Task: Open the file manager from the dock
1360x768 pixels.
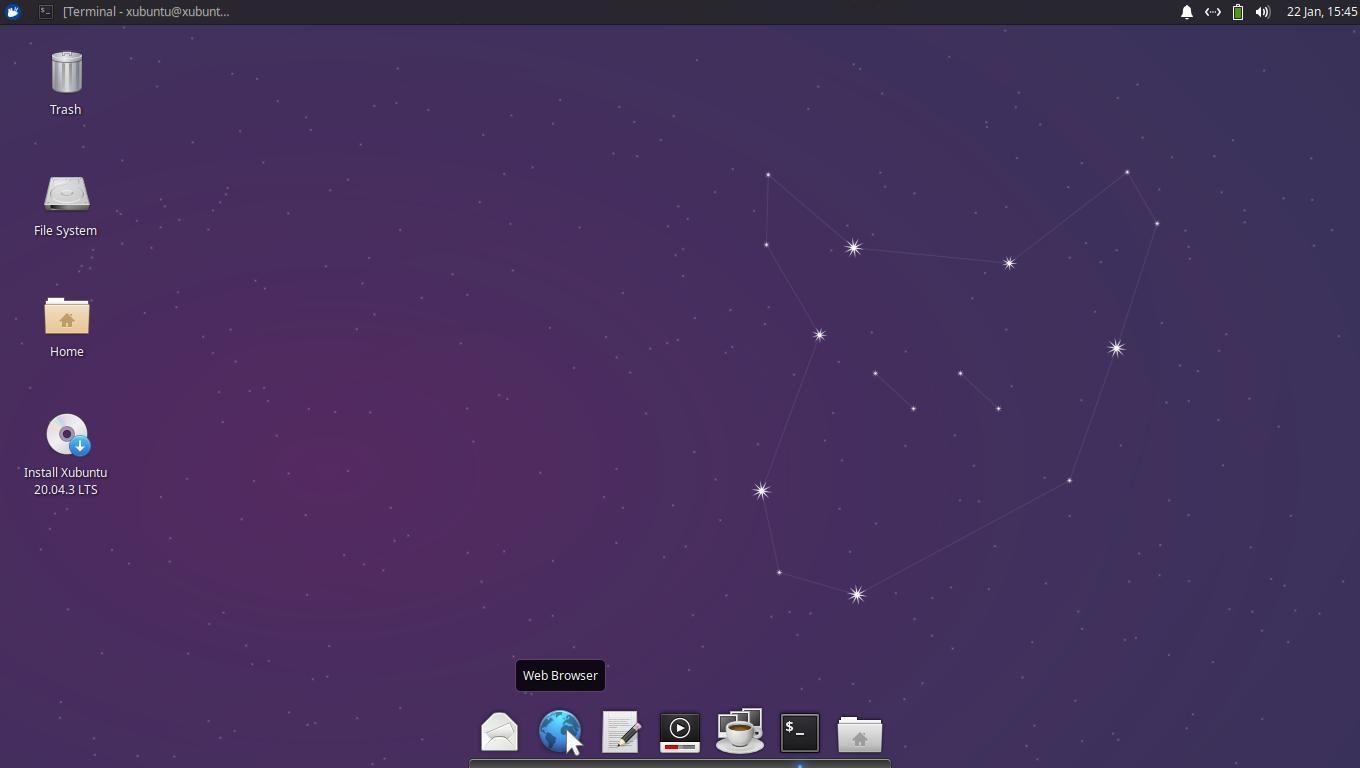Action: click(x=858, y=732)
